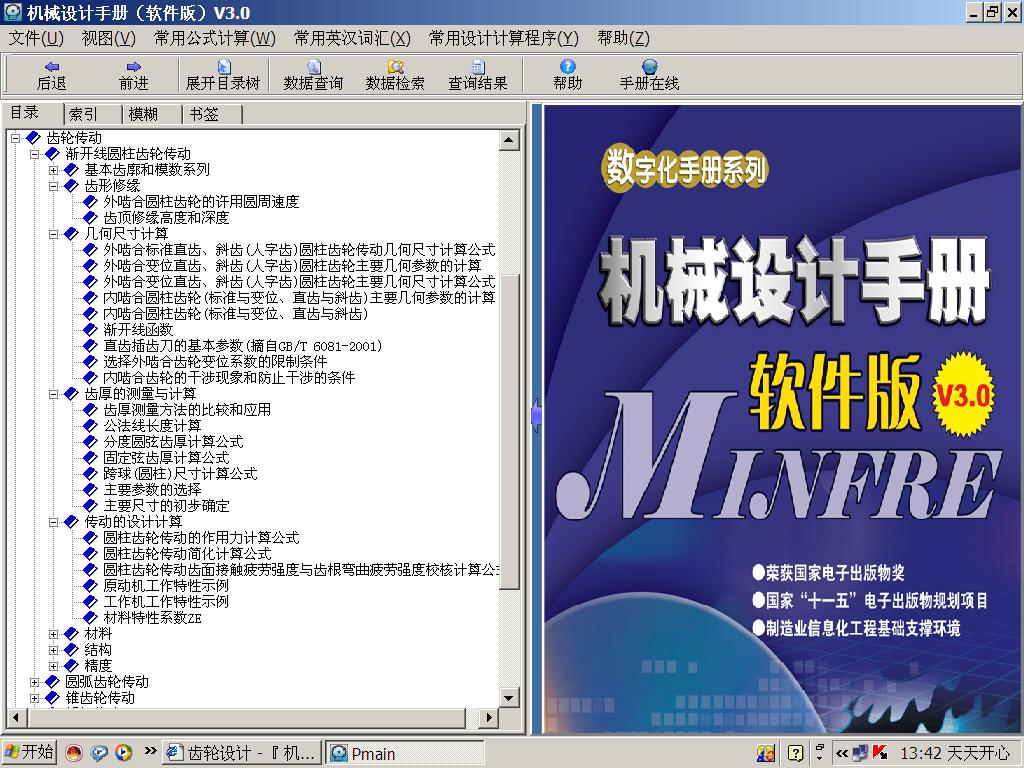
Task: Open 数据检索 from the toolbar
Action: [x=395, y=75]
